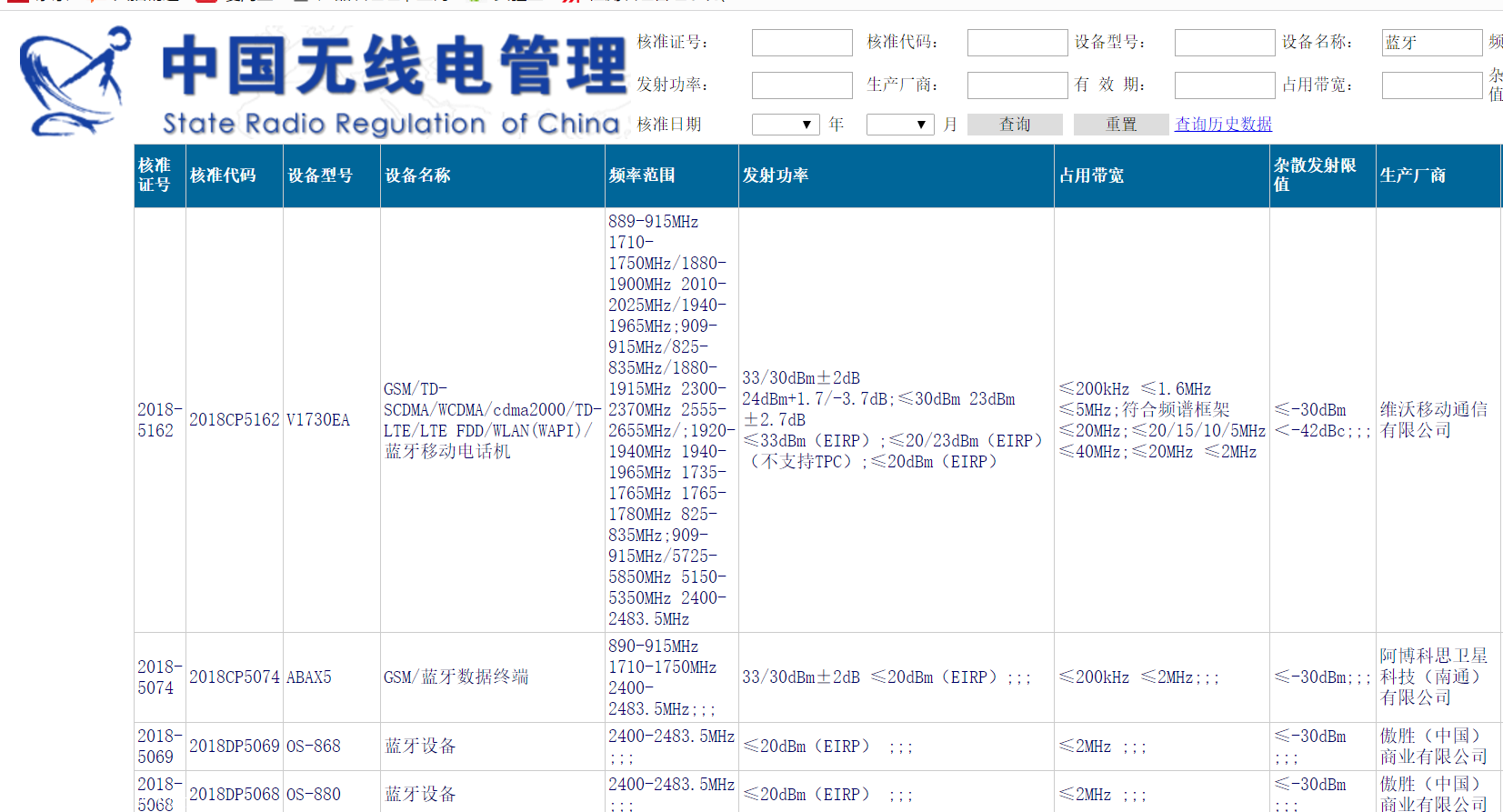Select the 2018DP5068 approval code cell

coord(235,794)
